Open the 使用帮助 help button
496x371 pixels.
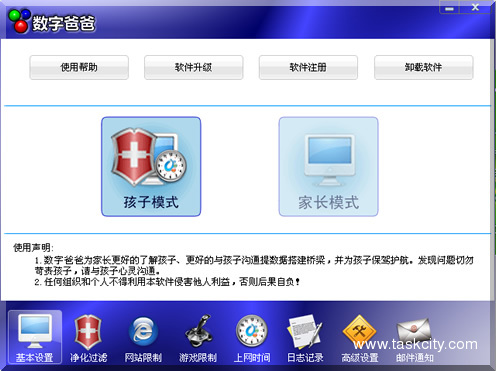[79, 68]
